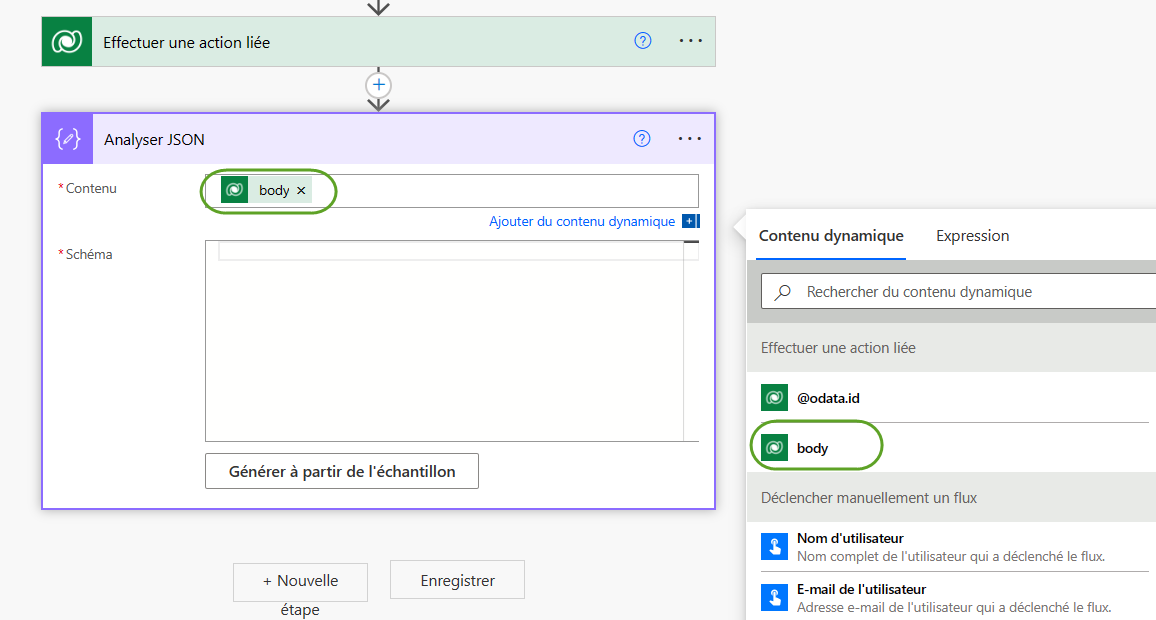1156x620 pixels.
Task: Switch to the Expression tab
Action: coord(972,236)
